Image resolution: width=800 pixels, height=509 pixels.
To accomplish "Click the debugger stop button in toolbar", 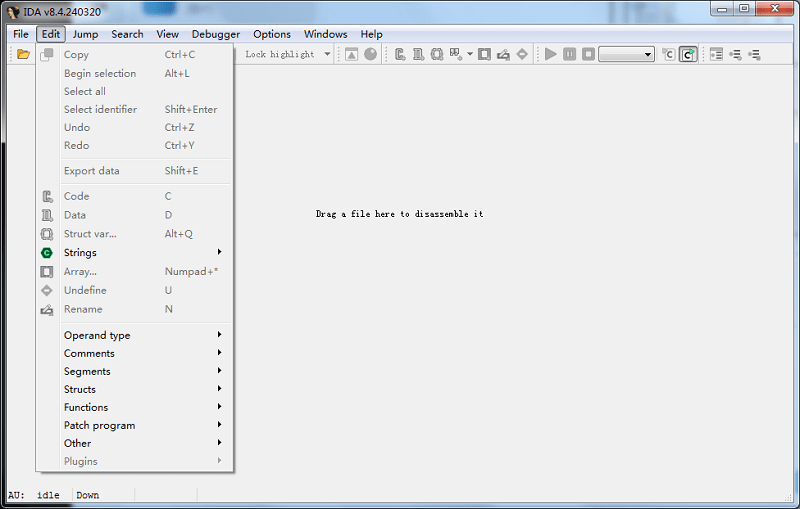I will [x=588, y=54].
